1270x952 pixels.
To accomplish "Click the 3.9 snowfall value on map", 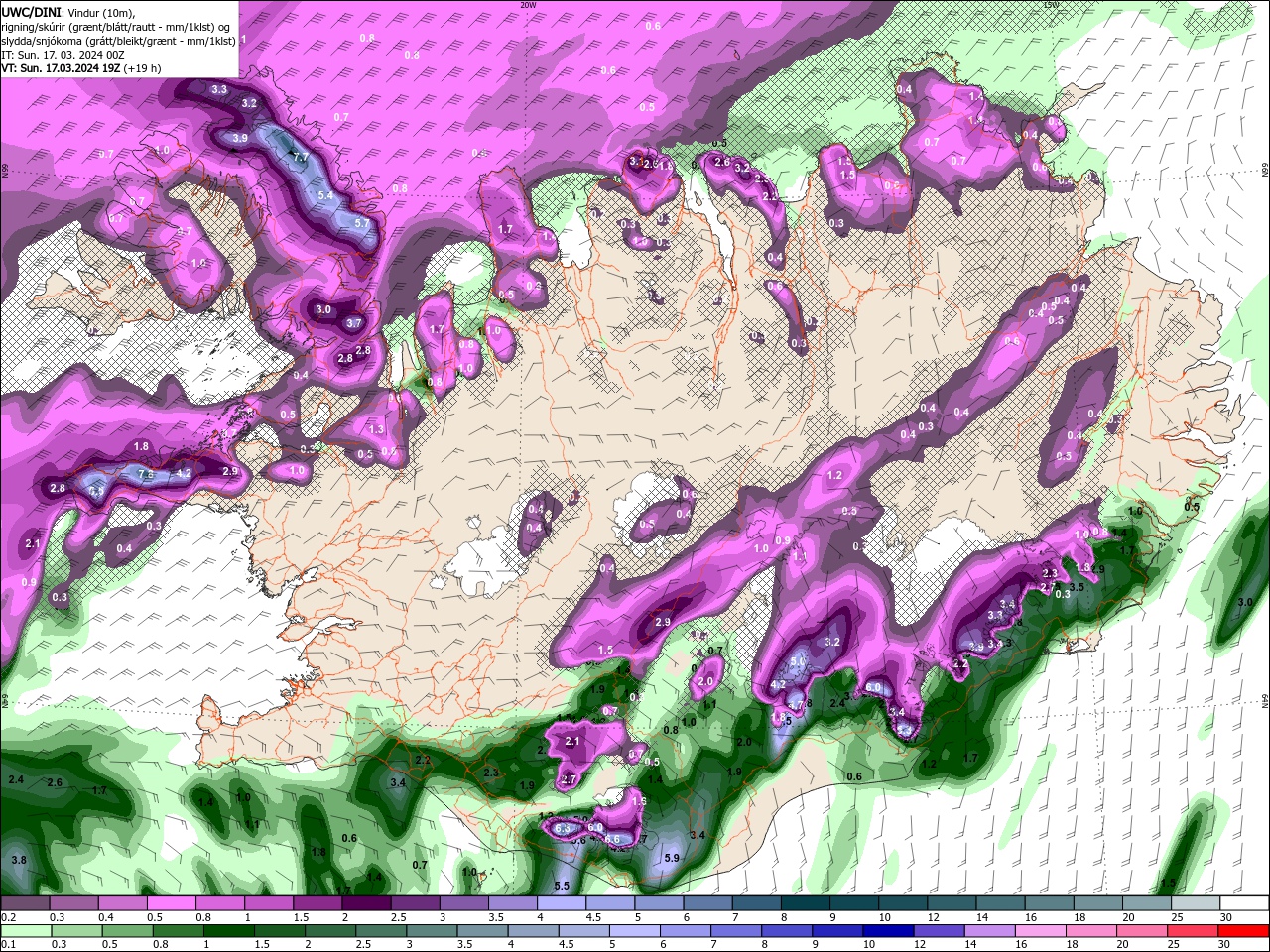I will point(240,139).
